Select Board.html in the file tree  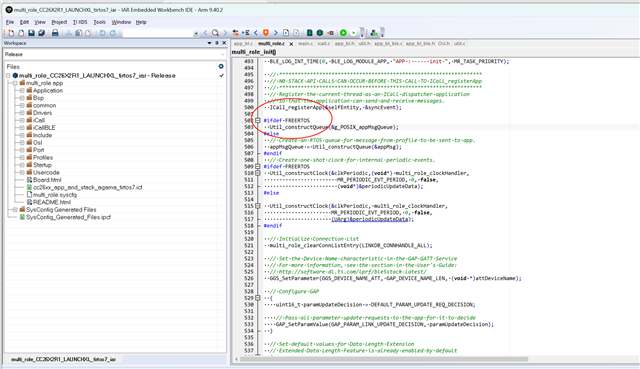point(47,180)
